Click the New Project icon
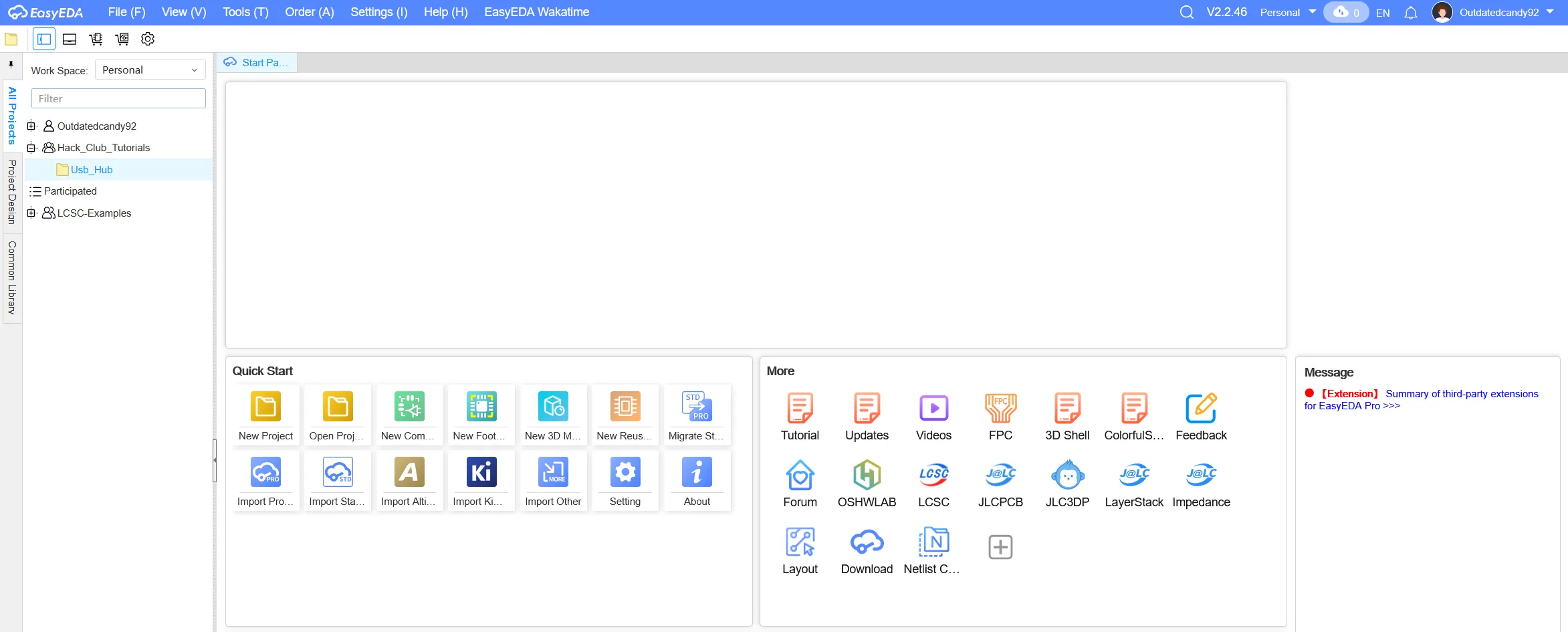Viewport: 1568px width, 632px height. click(x=265, y=406)
